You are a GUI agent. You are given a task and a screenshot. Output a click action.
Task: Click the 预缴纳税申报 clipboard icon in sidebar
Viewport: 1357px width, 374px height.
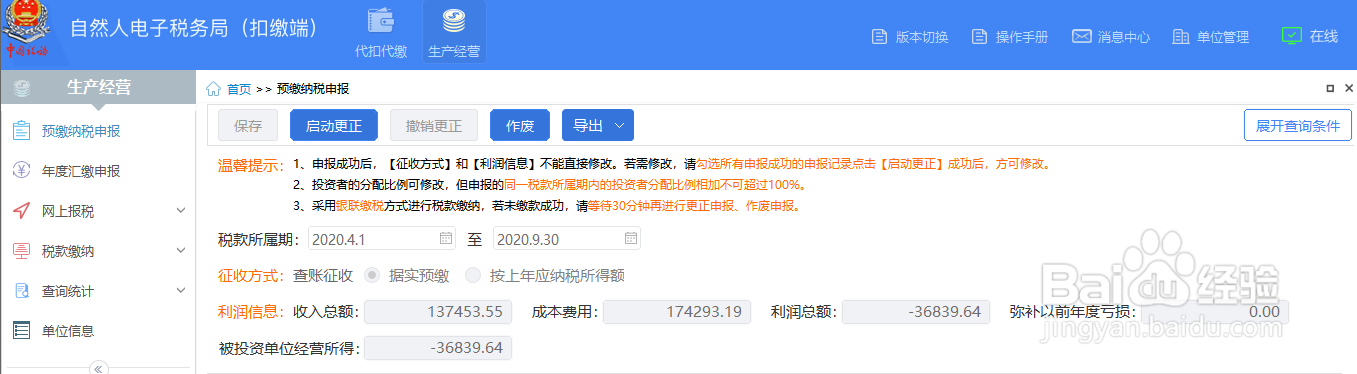[x=21, y=131]
